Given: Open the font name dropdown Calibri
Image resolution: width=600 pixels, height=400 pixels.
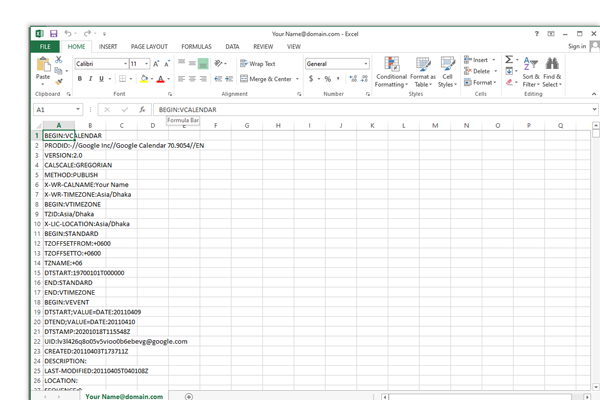Looking at the screenshot, I should point(125,64).
